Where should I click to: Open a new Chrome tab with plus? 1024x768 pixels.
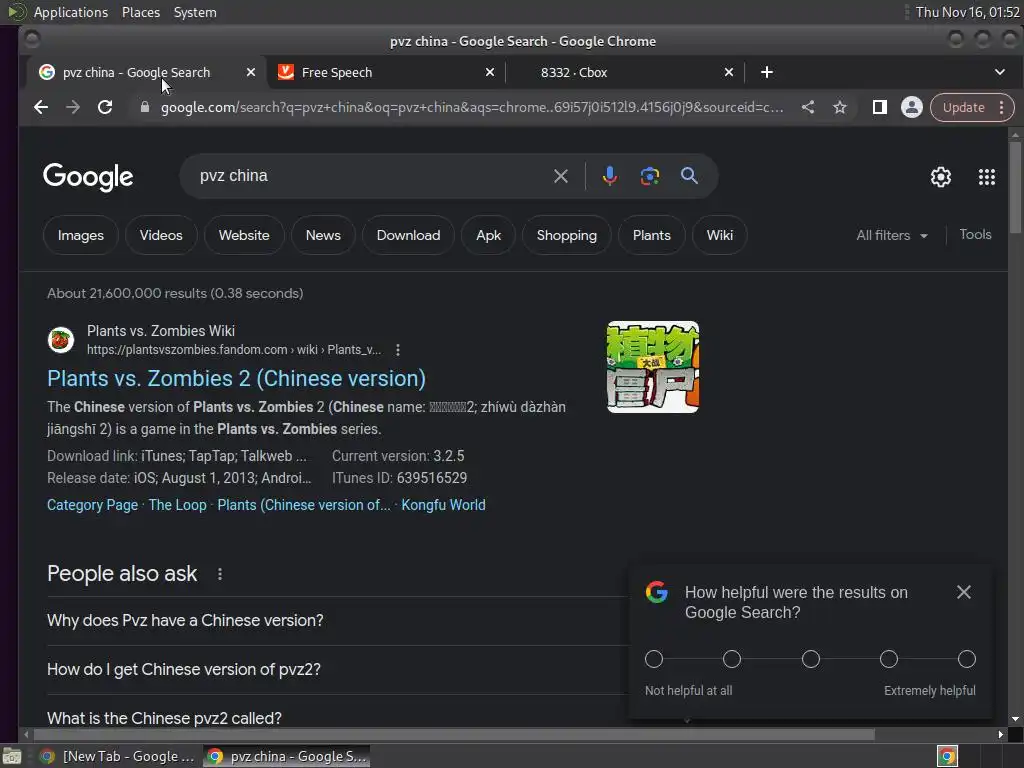[767, 72]
